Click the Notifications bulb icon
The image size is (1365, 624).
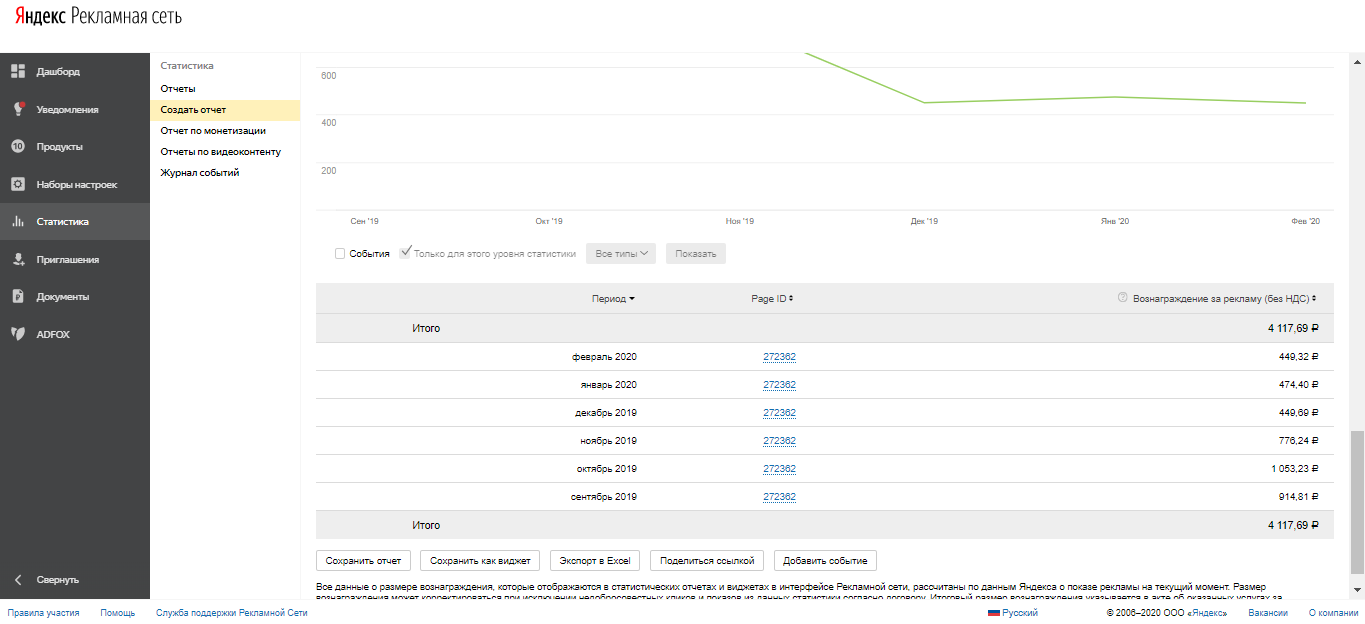click(18, 109)
